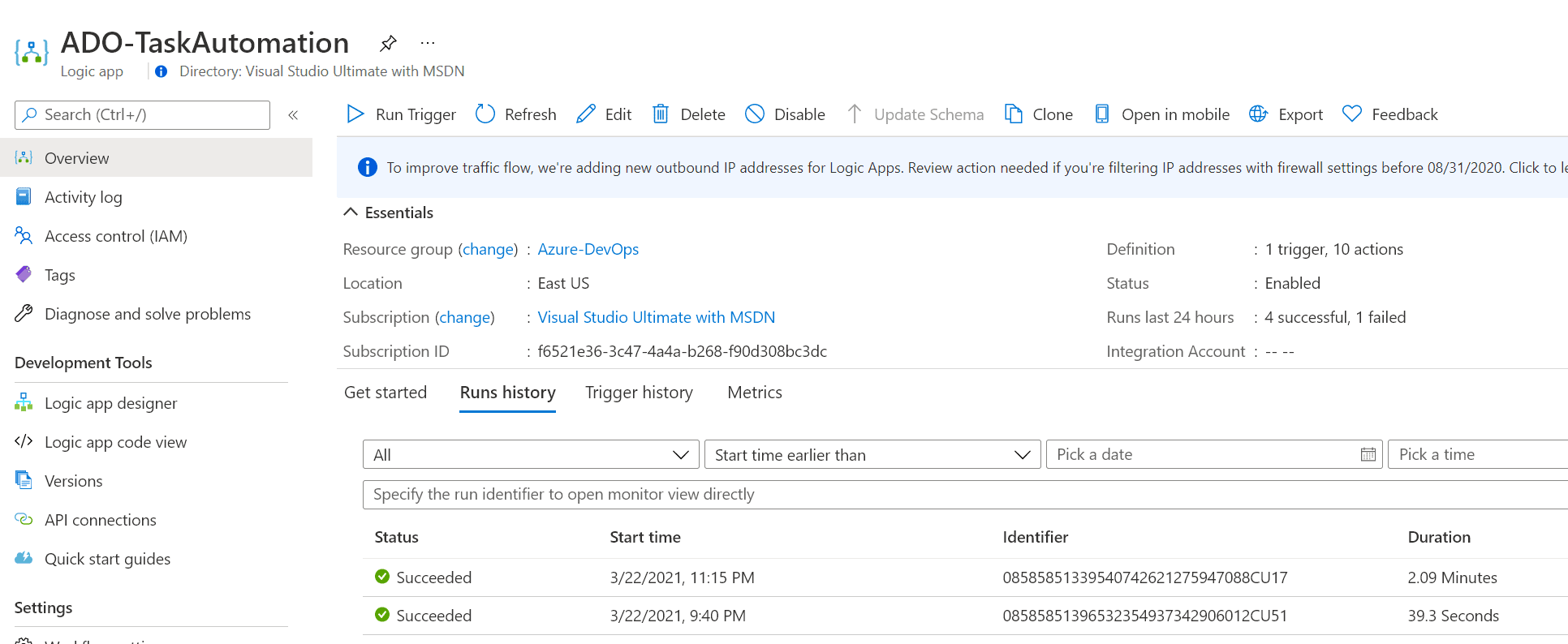Click the Delete trash can icon
The height and width of the screenshot is (644, 1568).
tap(661, 114)
